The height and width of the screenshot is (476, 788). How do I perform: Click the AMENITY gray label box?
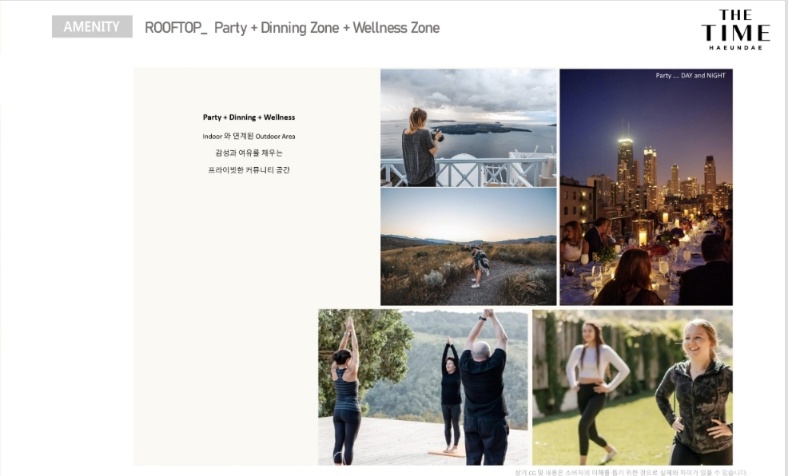click(x=92, y=27)
